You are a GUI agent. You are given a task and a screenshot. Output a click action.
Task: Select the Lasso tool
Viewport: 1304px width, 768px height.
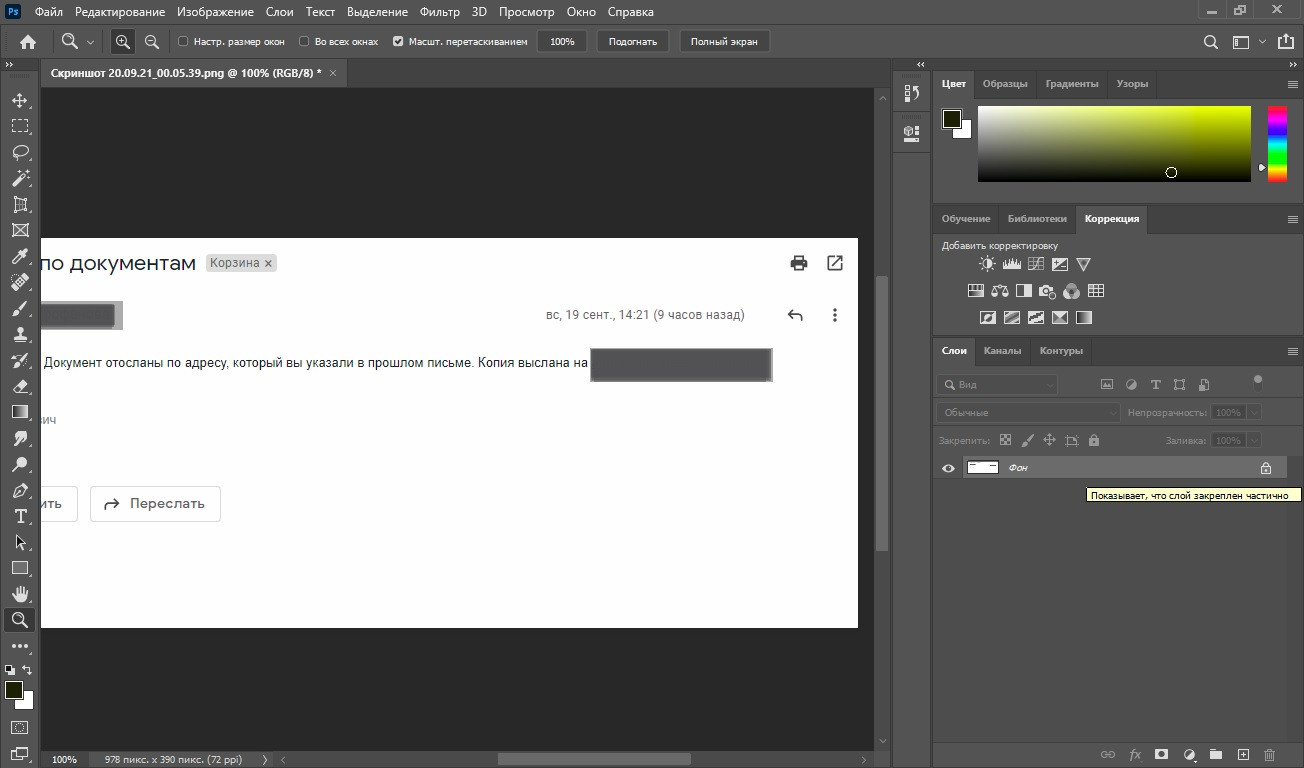(x=20, y=152)
